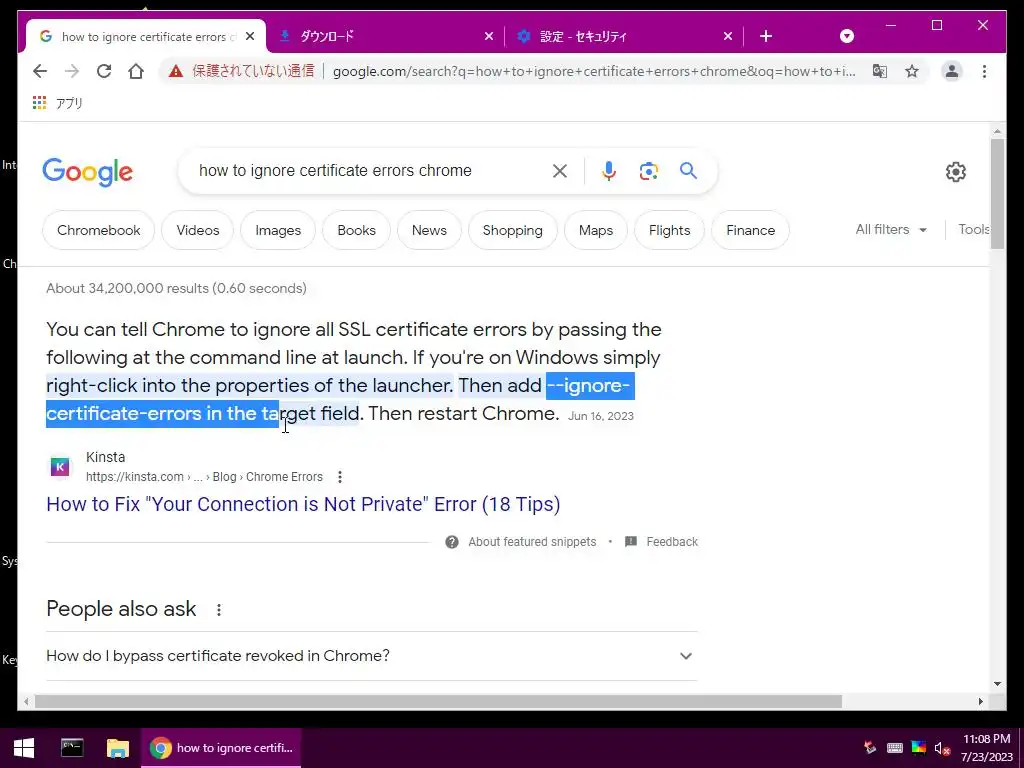Click the not-secure warning triangle icon

pyautogui.click(x=176, y=71)
